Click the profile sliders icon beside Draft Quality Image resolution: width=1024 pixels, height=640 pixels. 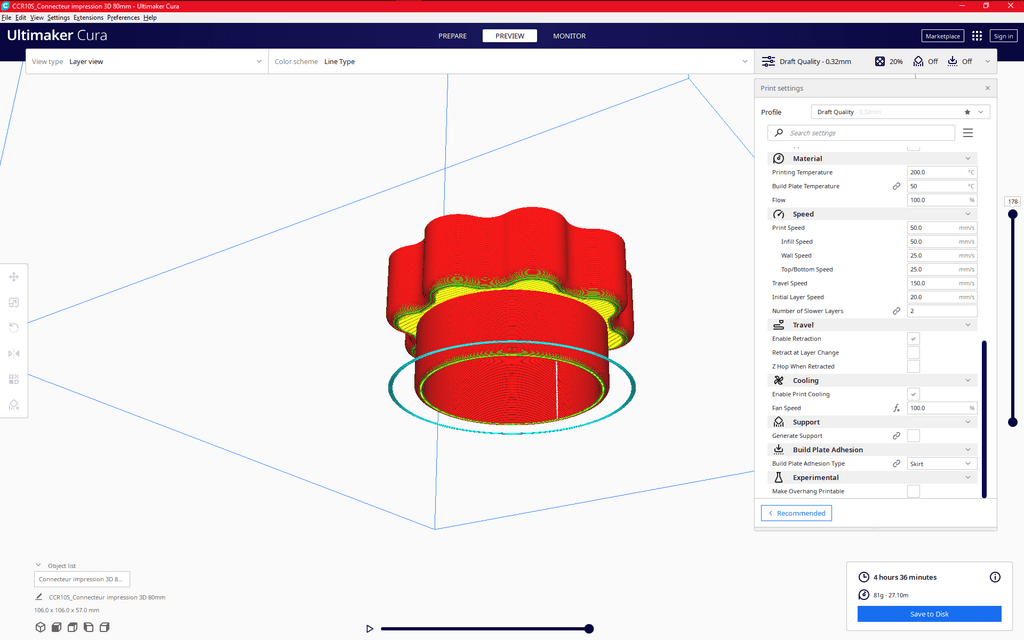tap(769, 61)
